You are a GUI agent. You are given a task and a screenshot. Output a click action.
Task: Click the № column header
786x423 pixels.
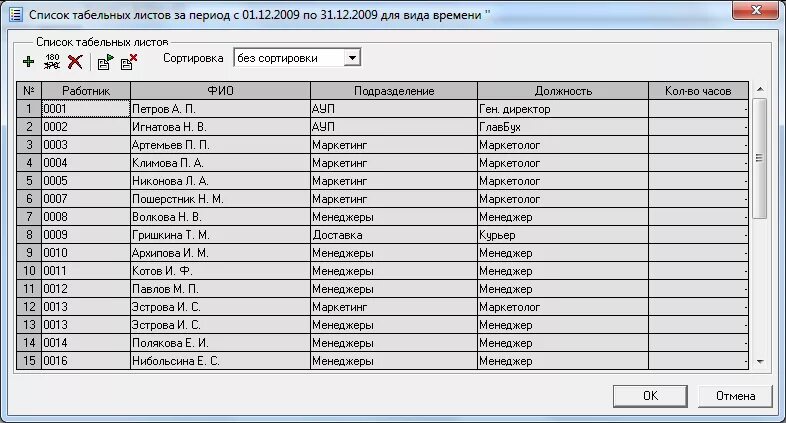click(29, 91)
